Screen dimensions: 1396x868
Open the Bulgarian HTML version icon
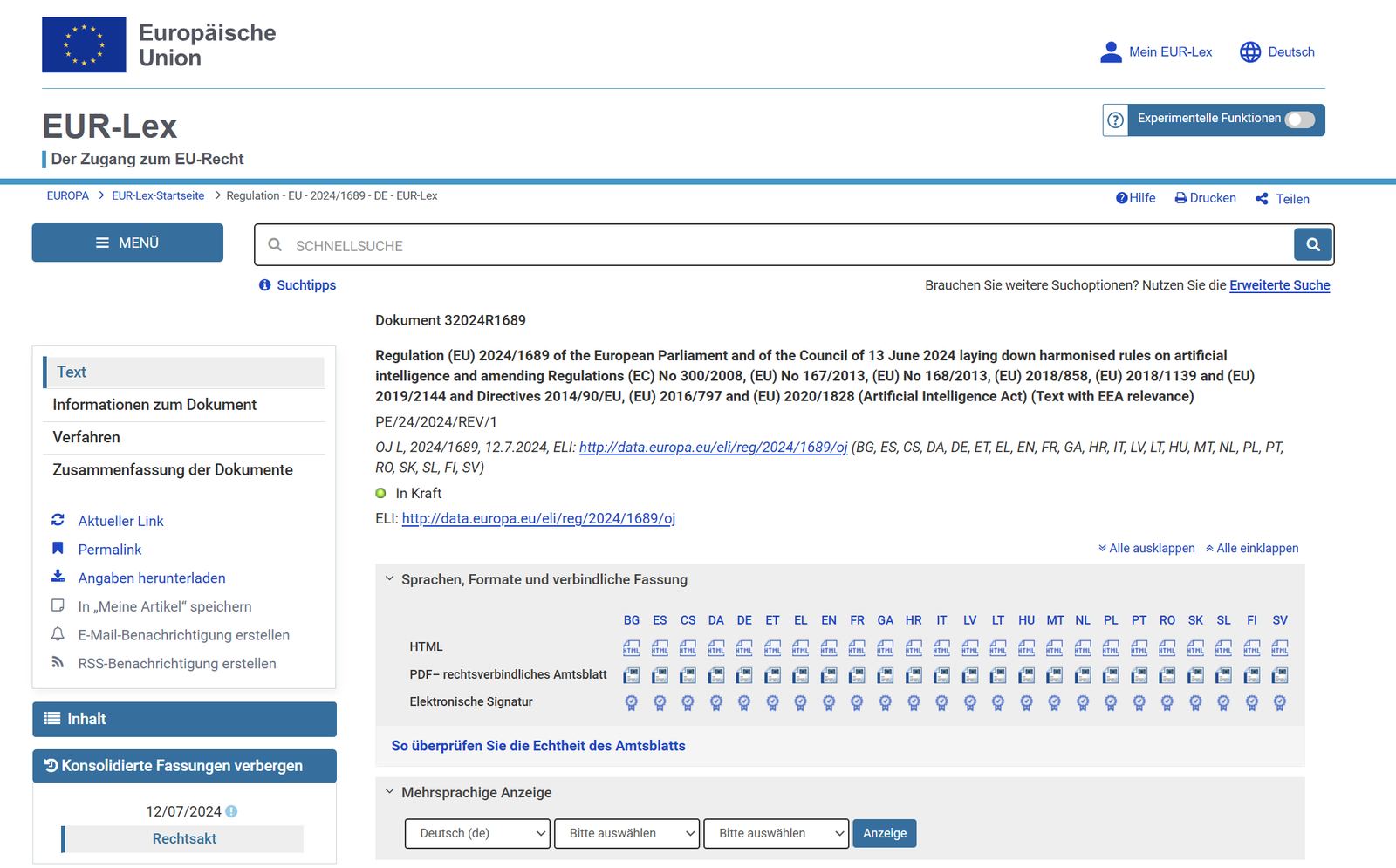[x=632, y=648]
